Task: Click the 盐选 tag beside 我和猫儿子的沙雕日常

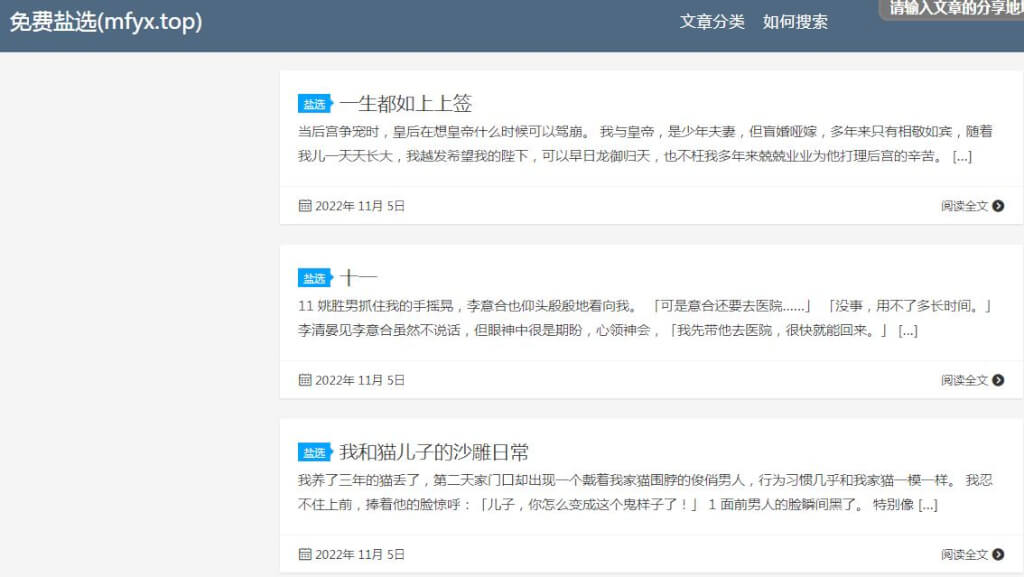Action: tap(315, 452)
